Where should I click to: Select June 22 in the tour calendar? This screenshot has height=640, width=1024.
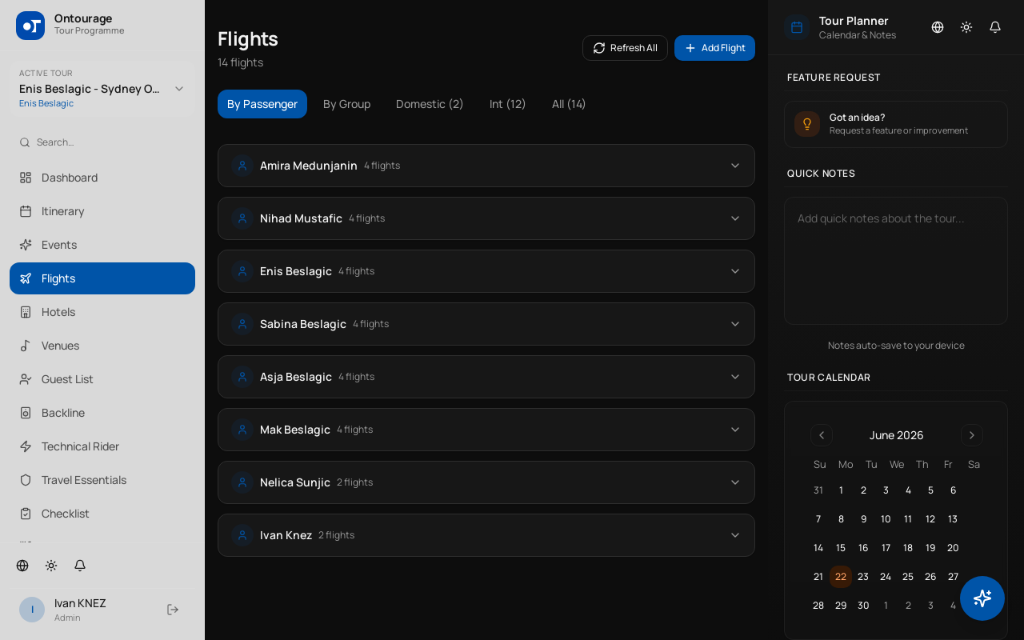840,577
